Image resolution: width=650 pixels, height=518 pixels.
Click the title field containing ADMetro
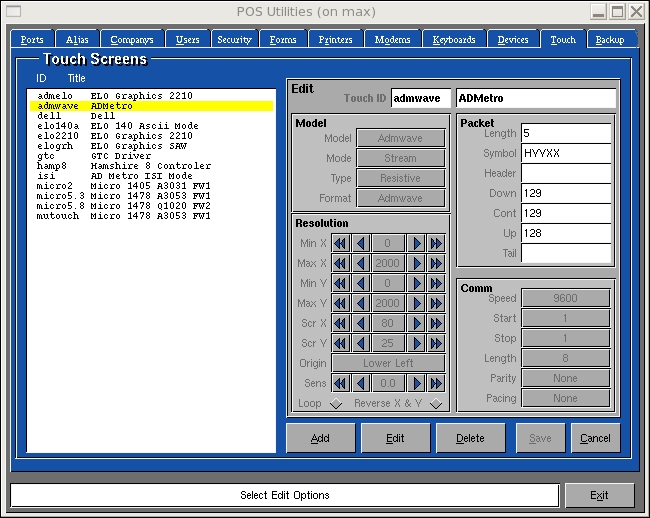536,98
